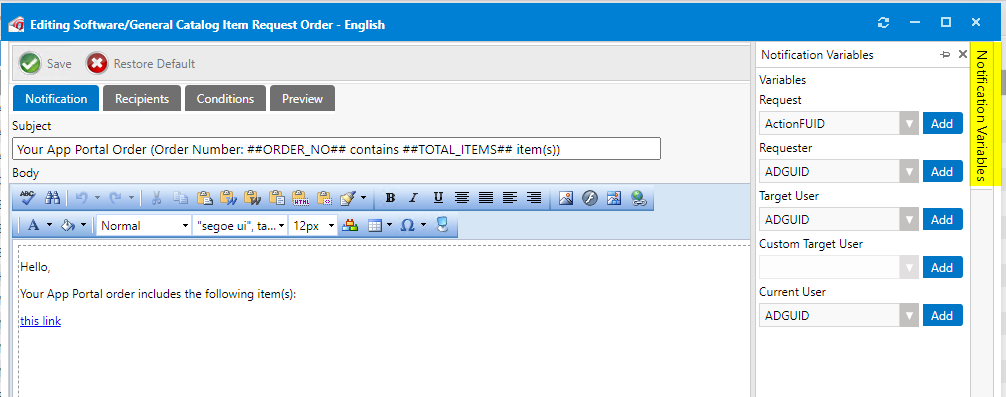Toggle bold formatting
The width and height of the screenshot is (1006, 397).
pyautogui.click(x=390, y=198)
